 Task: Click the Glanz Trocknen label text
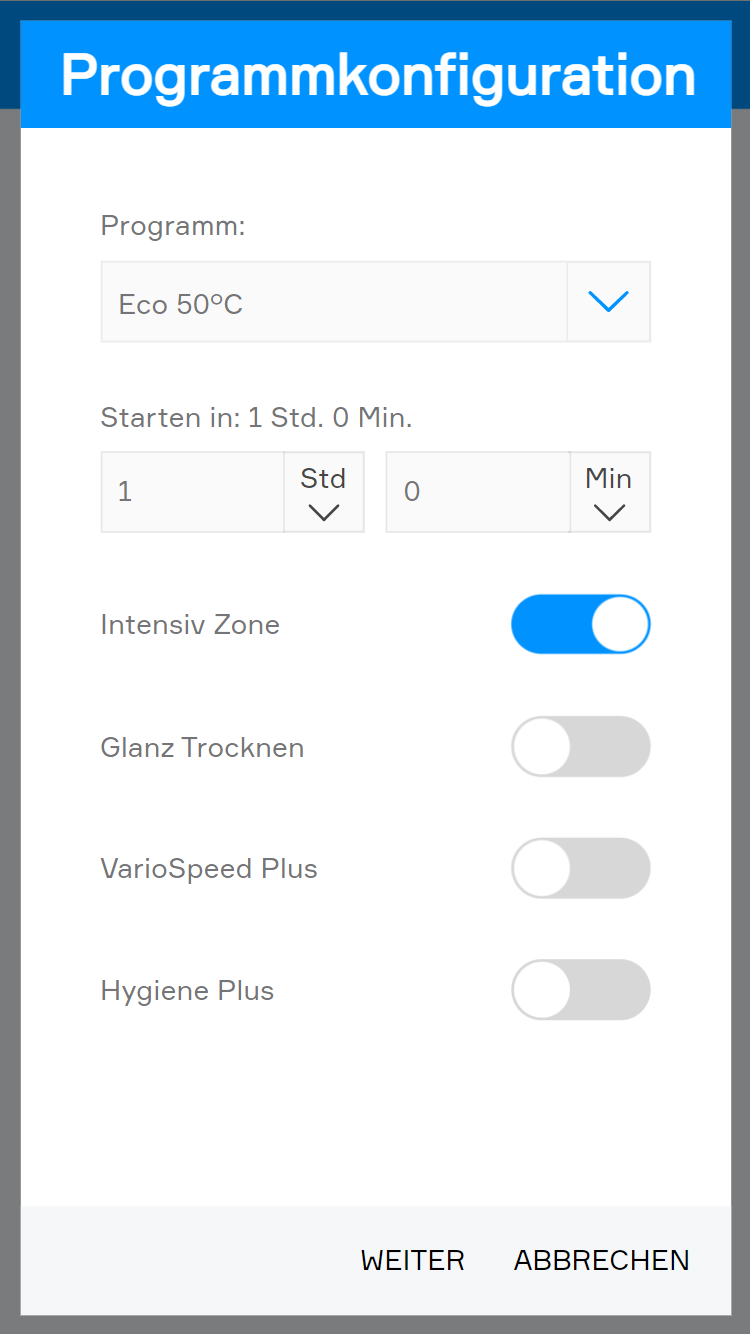click(202, 747)
